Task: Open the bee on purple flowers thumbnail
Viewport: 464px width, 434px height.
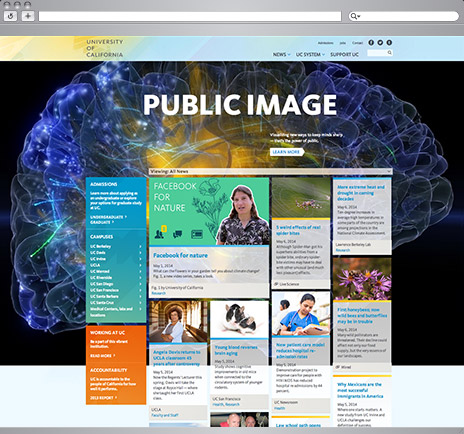Action: 362,279
